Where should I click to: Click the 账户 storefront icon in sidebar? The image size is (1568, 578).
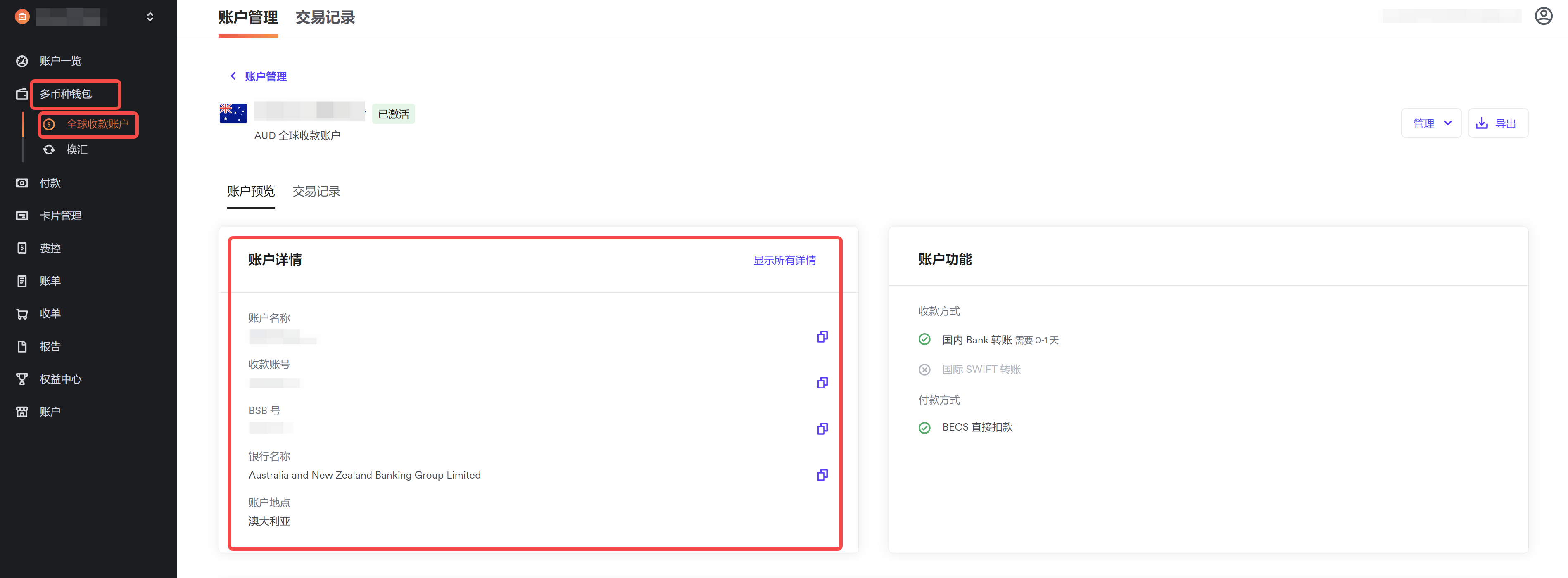pyautogui.click(x=22, y=412)
